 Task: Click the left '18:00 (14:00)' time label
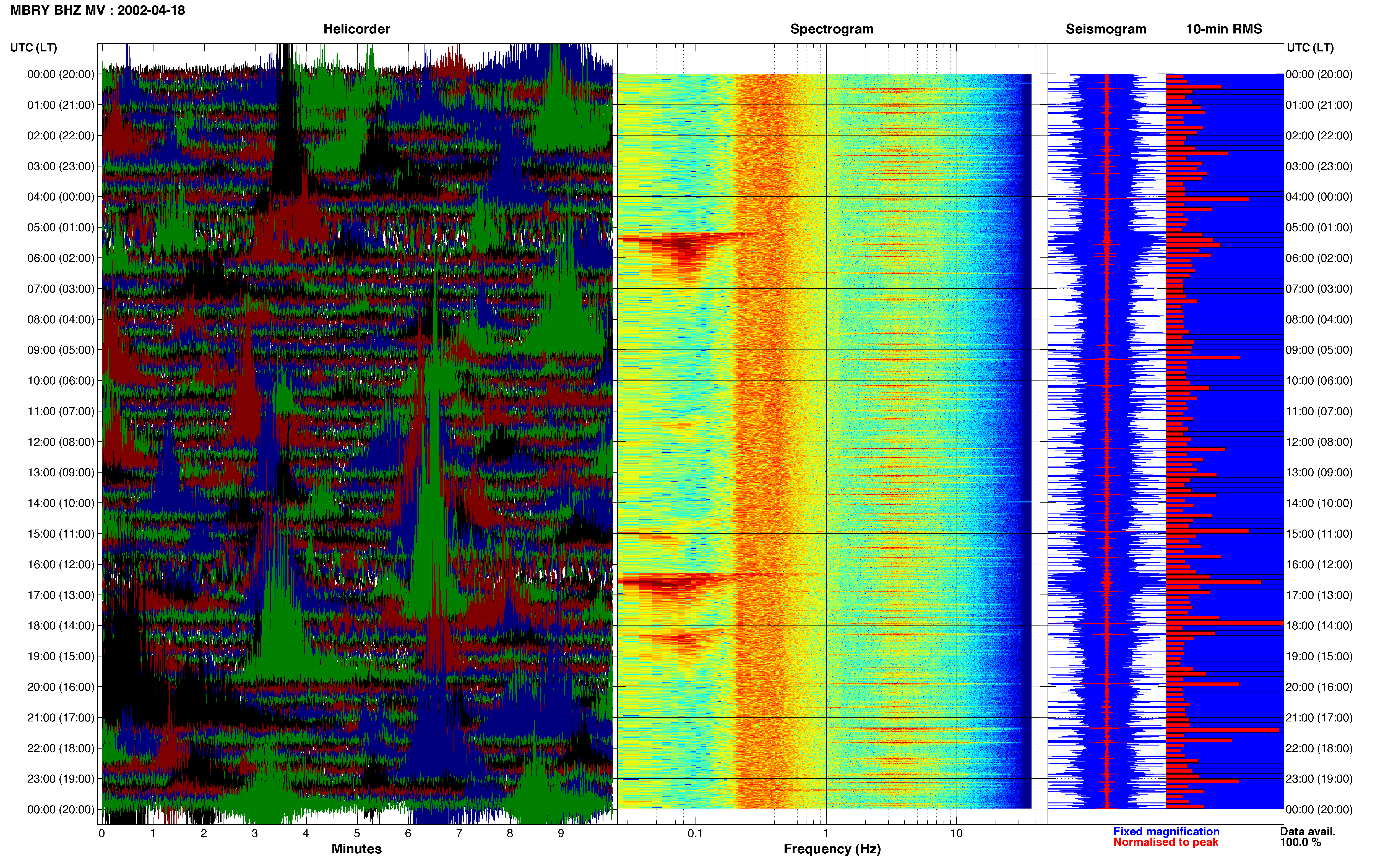pyautogui.click(x=61, y=626)
